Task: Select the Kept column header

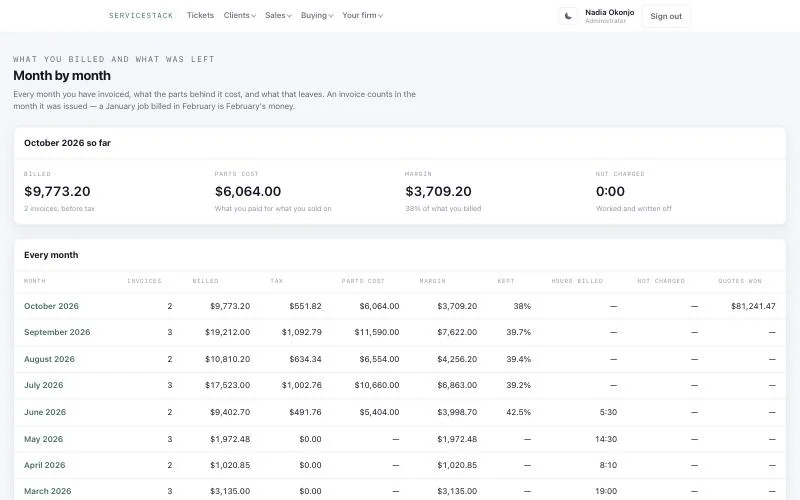Action: point(506,281)
